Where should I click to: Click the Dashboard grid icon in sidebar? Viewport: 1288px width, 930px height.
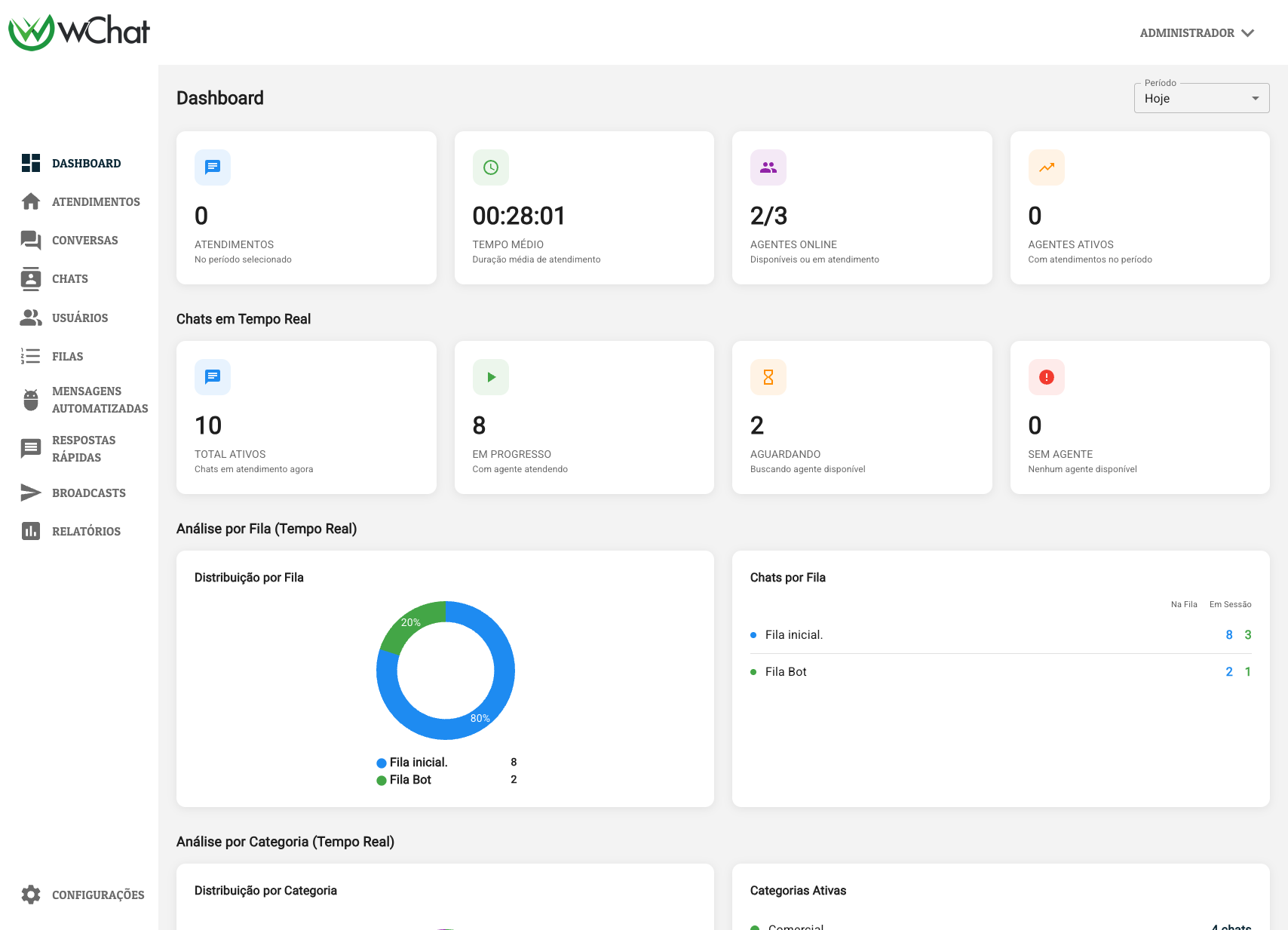pos(31,163)
